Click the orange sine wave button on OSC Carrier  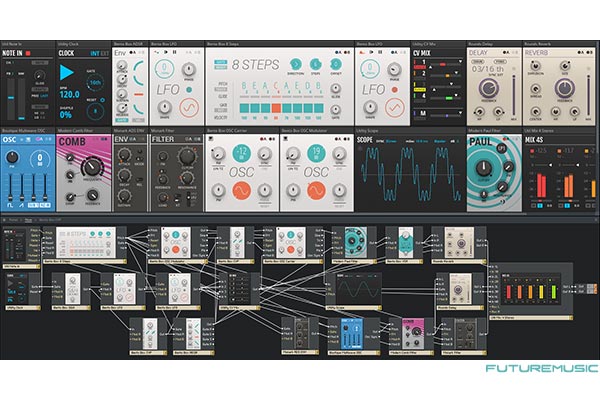[x=242, y=190]
